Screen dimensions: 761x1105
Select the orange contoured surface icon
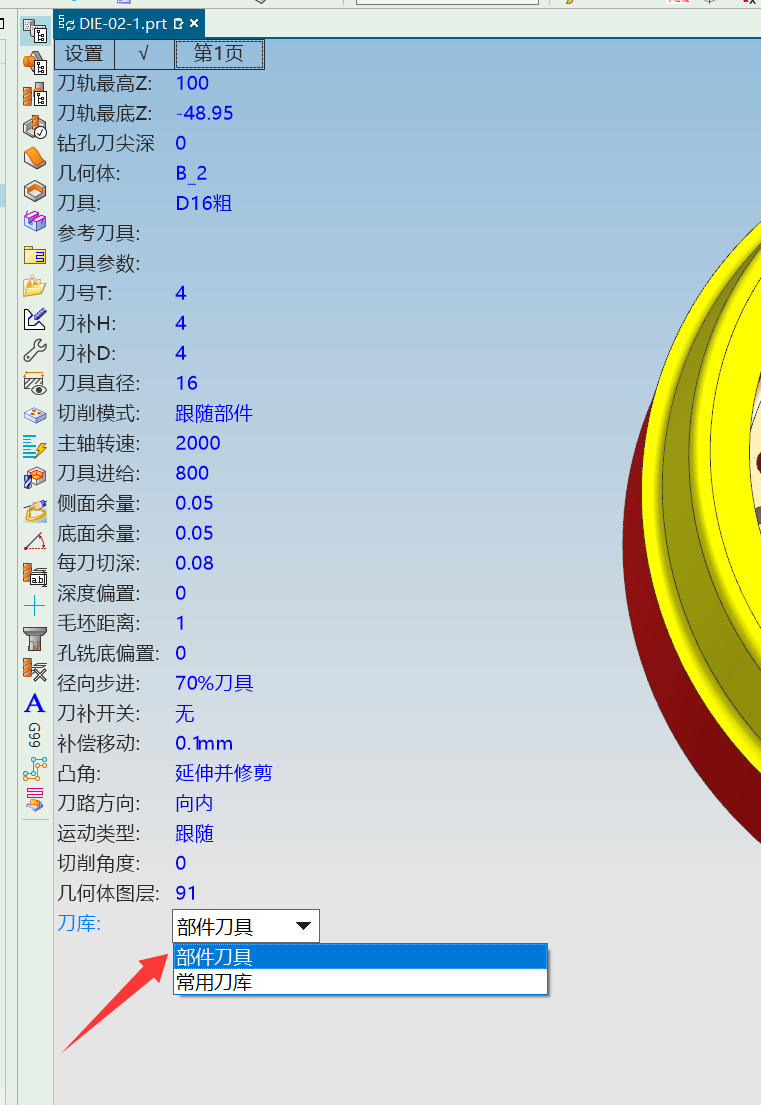pos(35,159)
